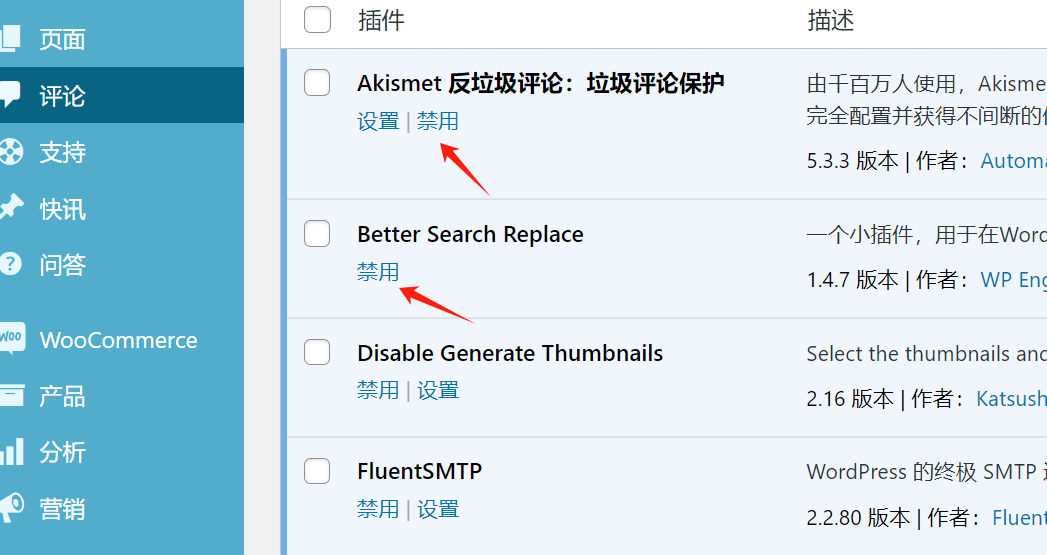The width and height of the screenshot is (1047, 555).
Task: Click 禁用 link for Disable Generate Thumbnails
Action: click(378, 390)
